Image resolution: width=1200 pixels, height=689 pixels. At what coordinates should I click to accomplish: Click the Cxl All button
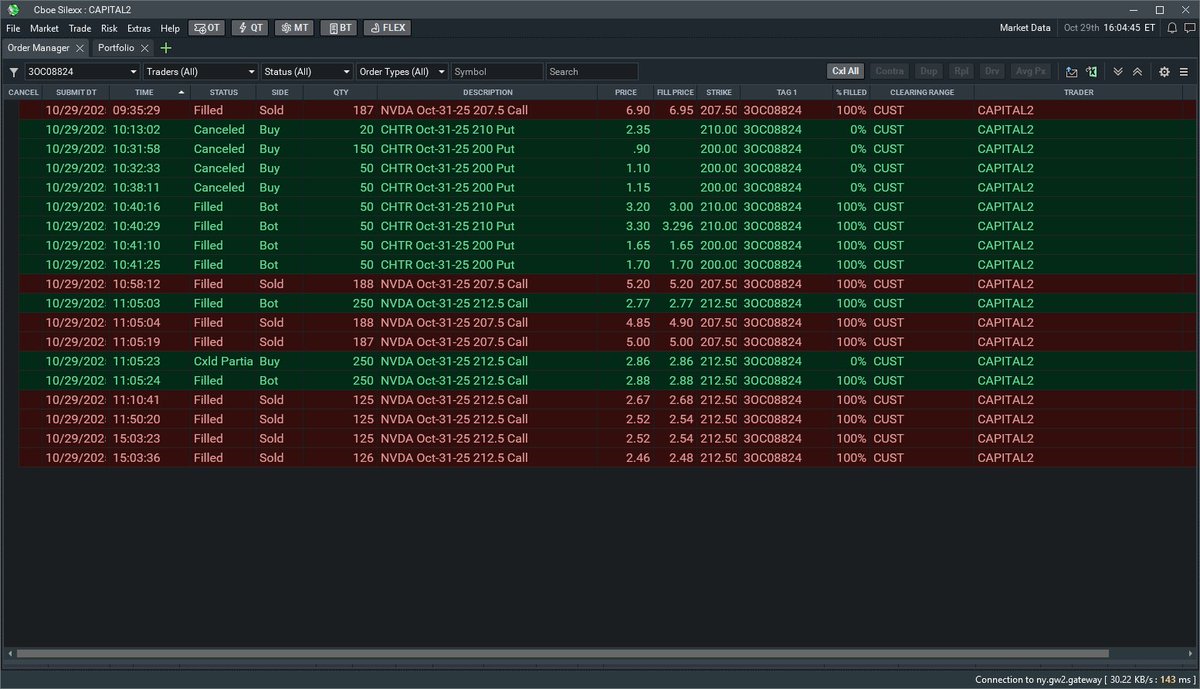tap(846, 72)
